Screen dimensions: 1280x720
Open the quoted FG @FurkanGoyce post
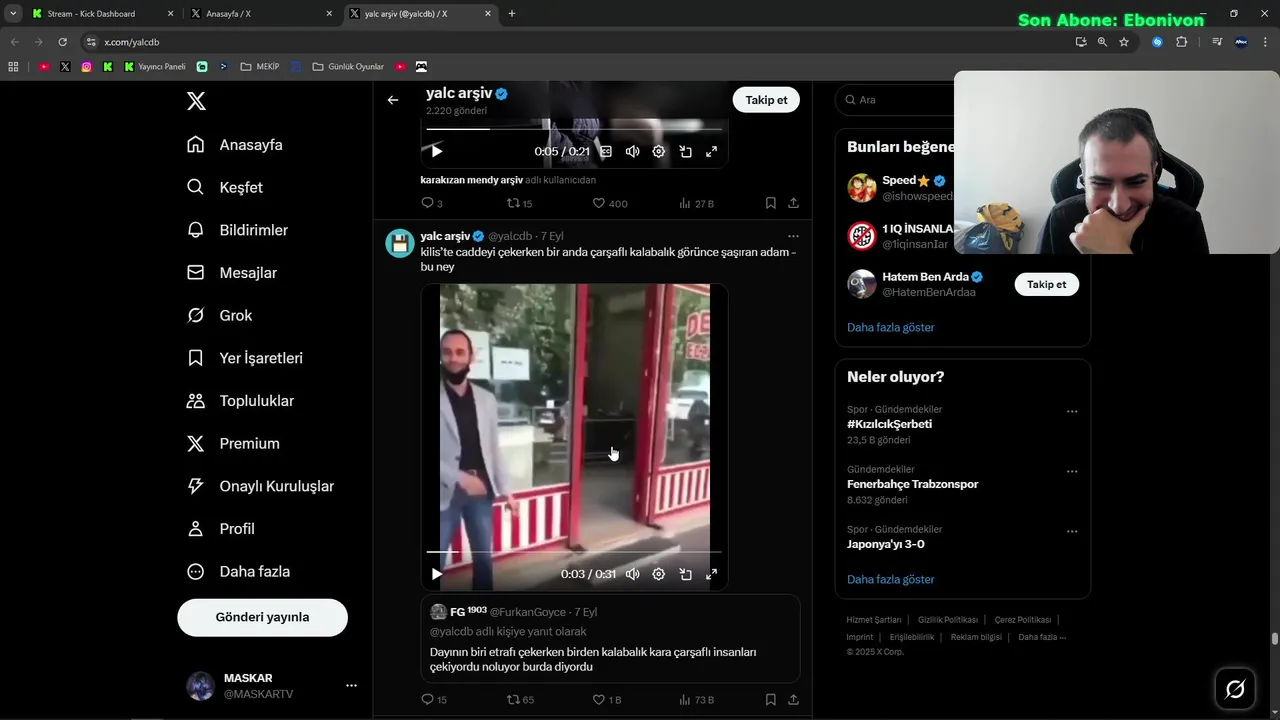(610, 639)
